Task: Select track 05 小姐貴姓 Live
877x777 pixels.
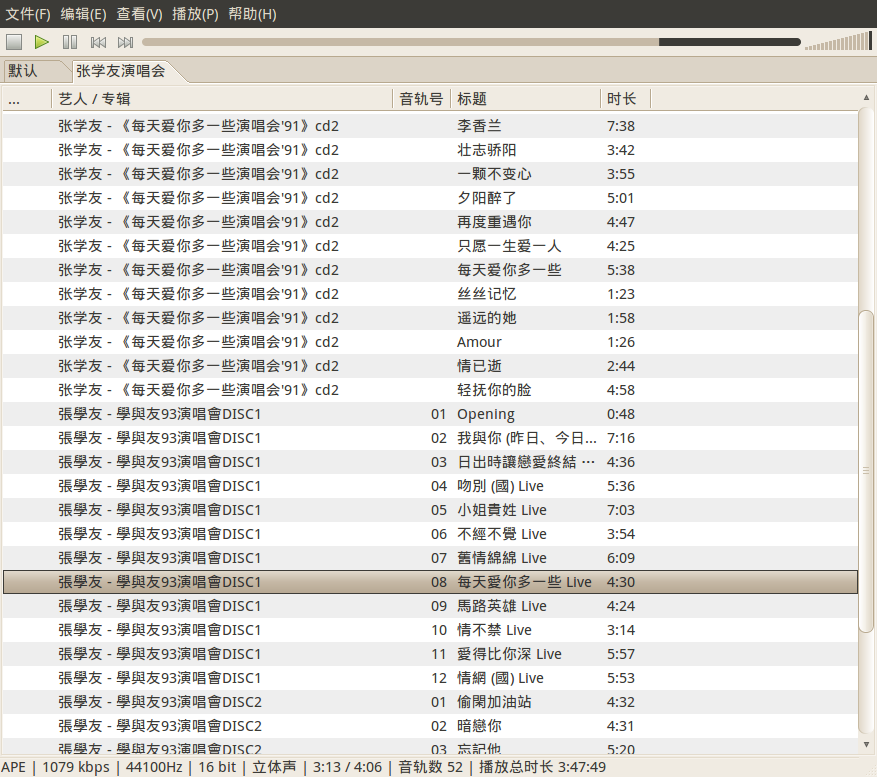Action: (430, 510)
